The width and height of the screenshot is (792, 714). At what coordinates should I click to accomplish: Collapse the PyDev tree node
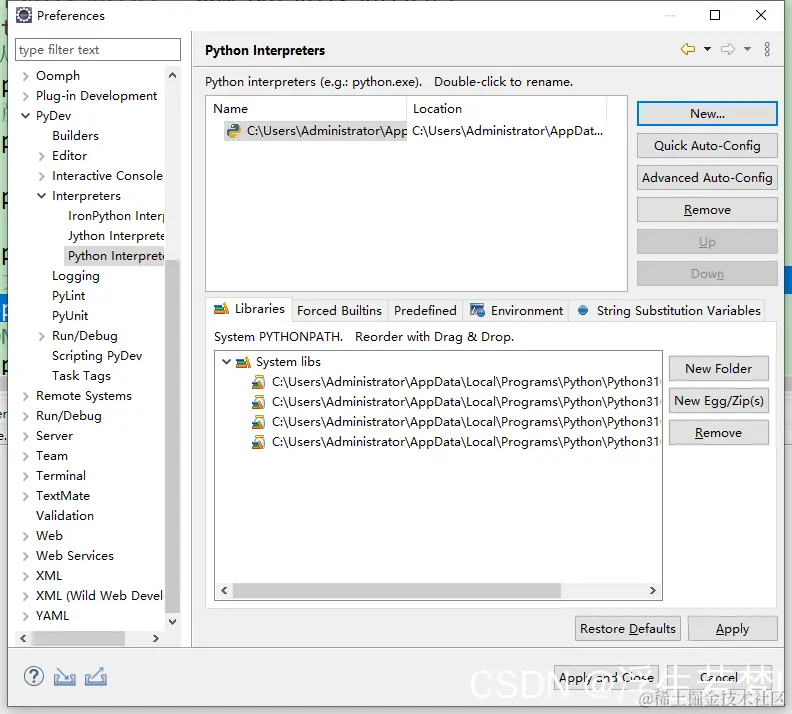(x=25, y=116)
